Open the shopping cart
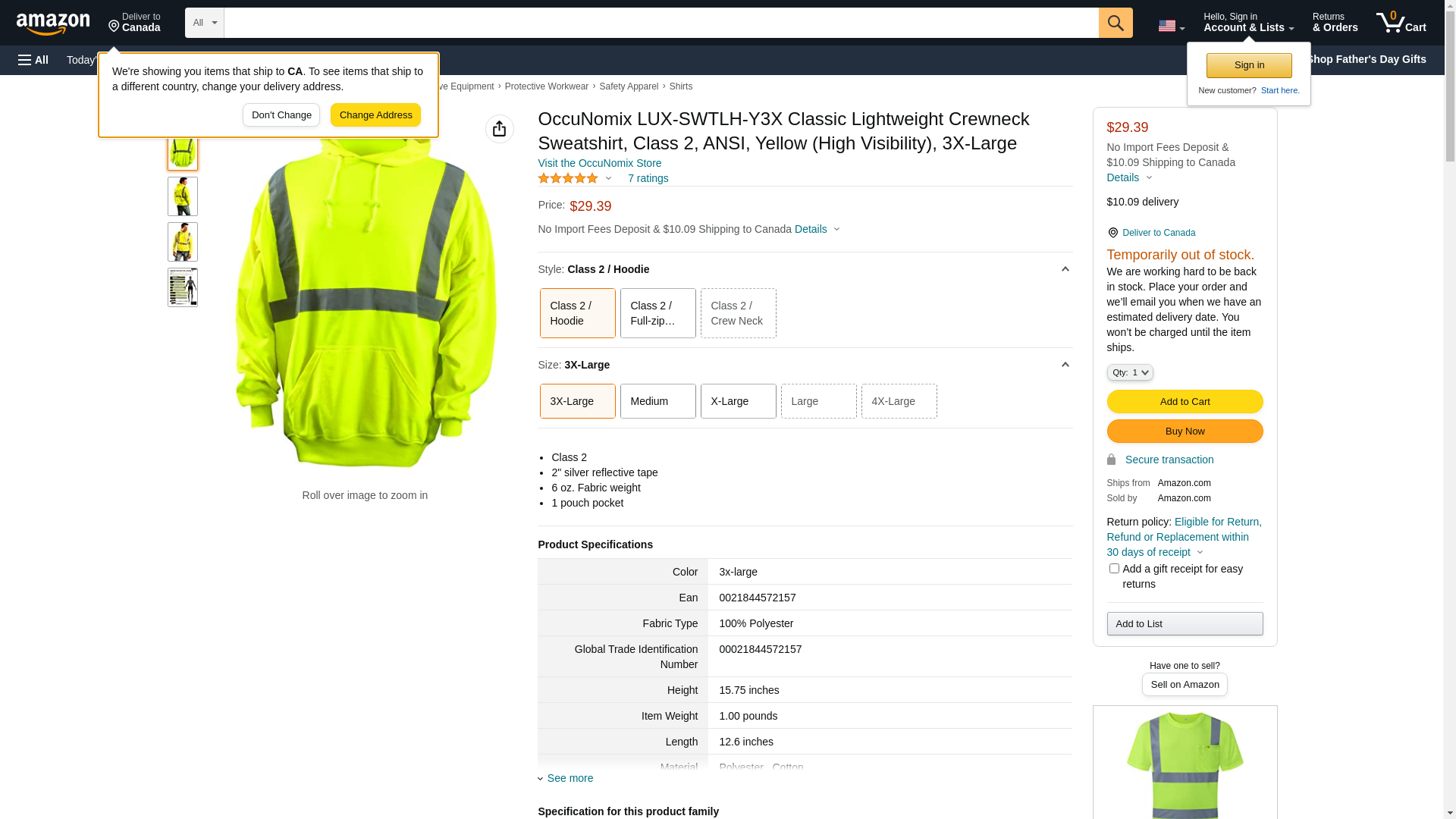Viewport: 1456px width, 819px height. tap(1401, 23)
